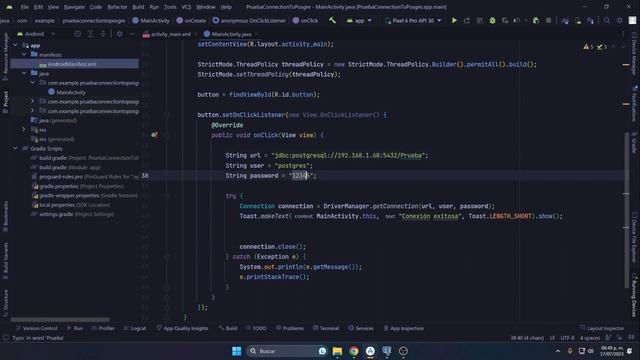Click the Sync Project with Gradle Files icon
The width and height of the screenshot is (640, 360).
pos(565,20)
